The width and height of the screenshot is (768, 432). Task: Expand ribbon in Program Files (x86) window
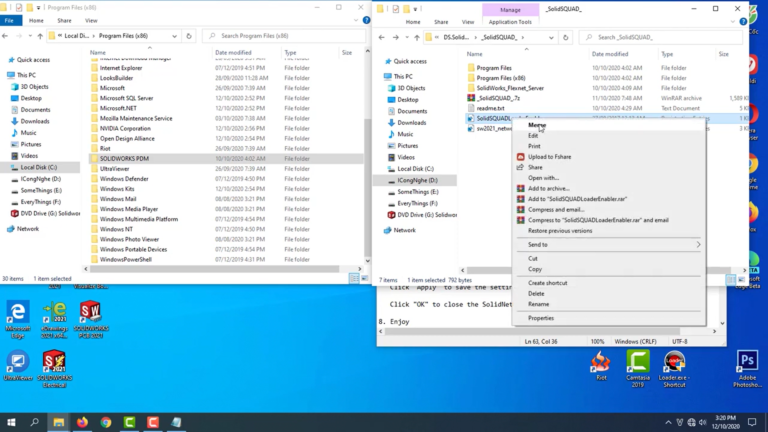pyautogui.click(x=356, y=21)
